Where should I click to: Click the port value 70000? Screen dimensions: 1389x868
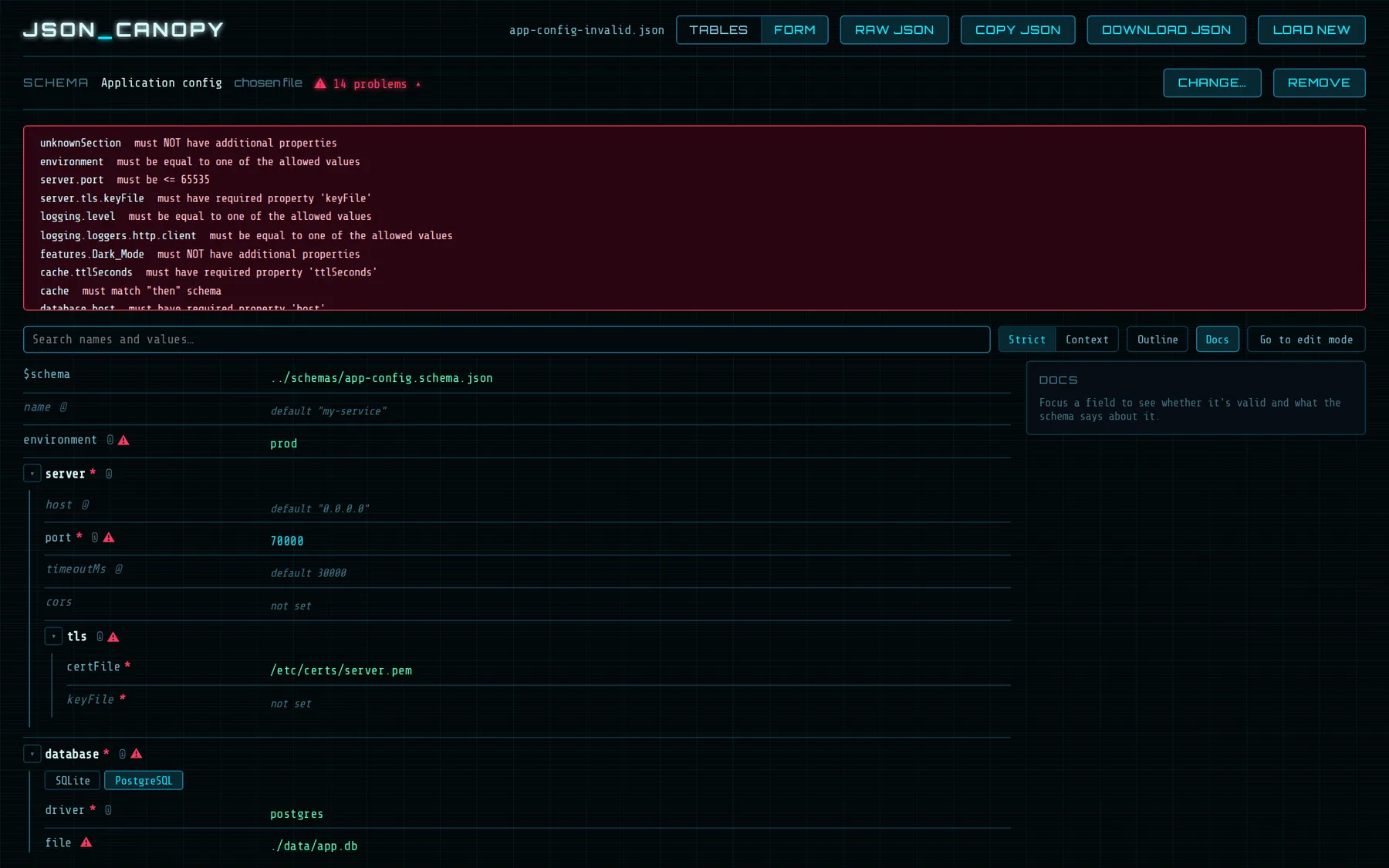point(287,542)
